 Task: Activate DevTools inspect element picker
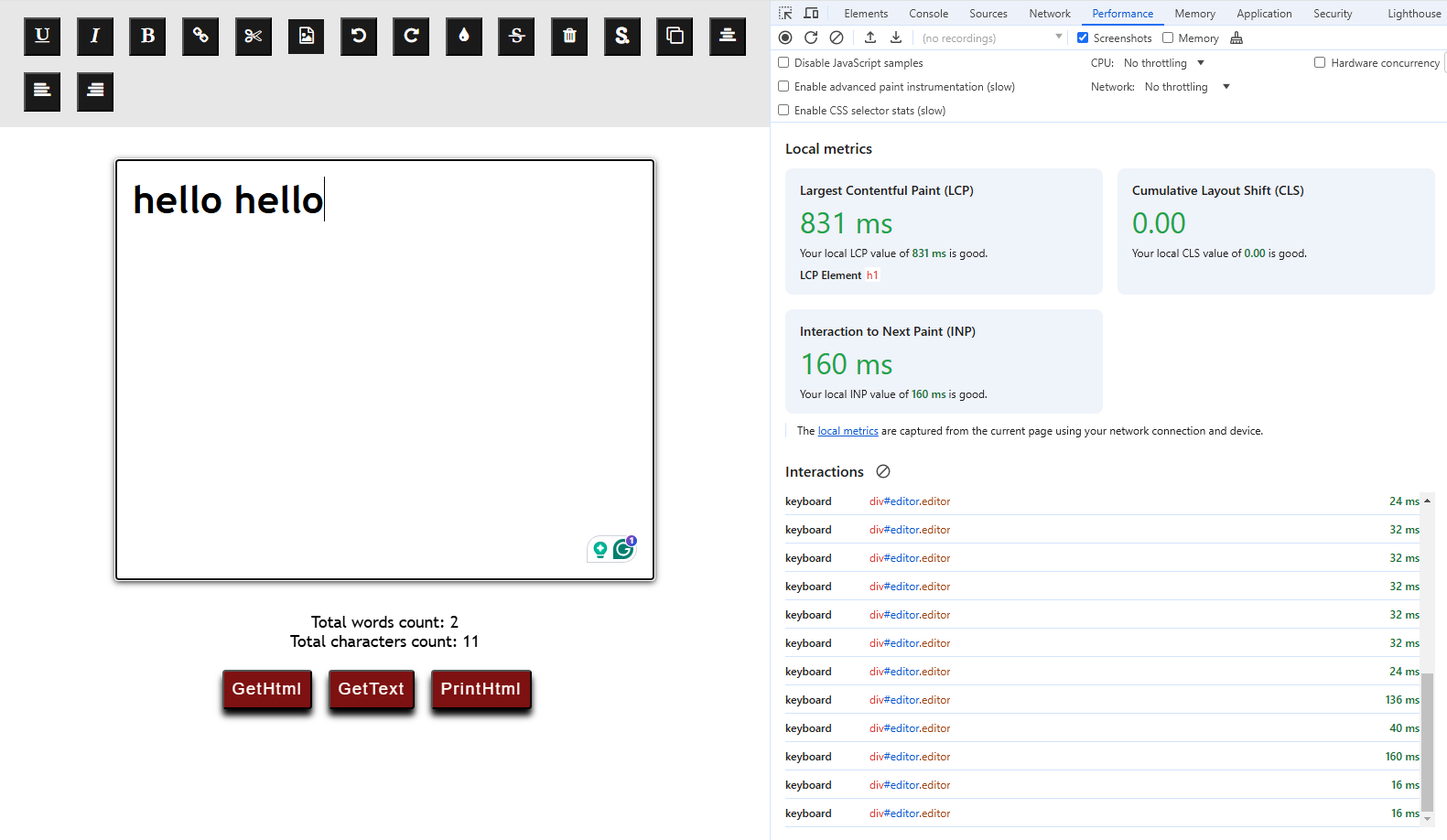[x=785, y=13]
